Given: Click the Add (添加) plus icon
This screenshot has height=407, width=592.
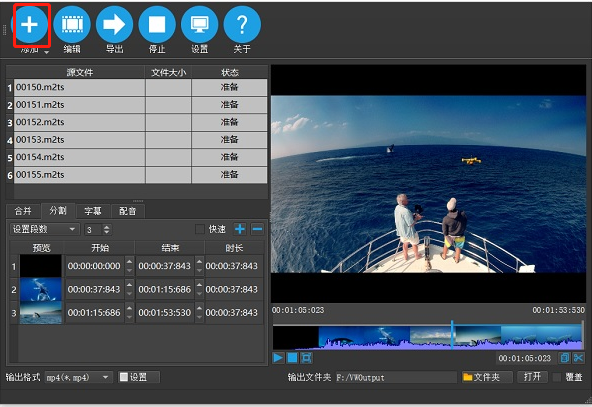Looking at the screenshot, I should (29, 25).
